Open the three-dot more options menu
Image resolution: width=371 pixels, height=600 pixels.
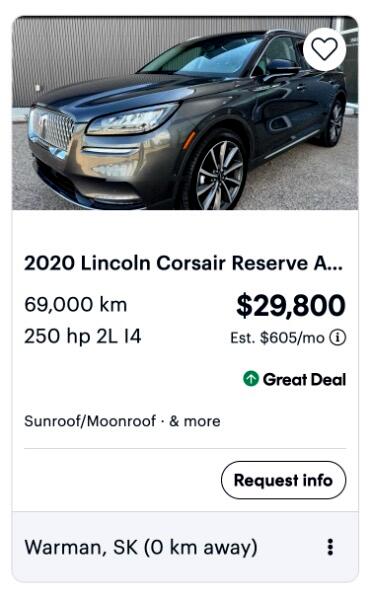click(330, 547)
